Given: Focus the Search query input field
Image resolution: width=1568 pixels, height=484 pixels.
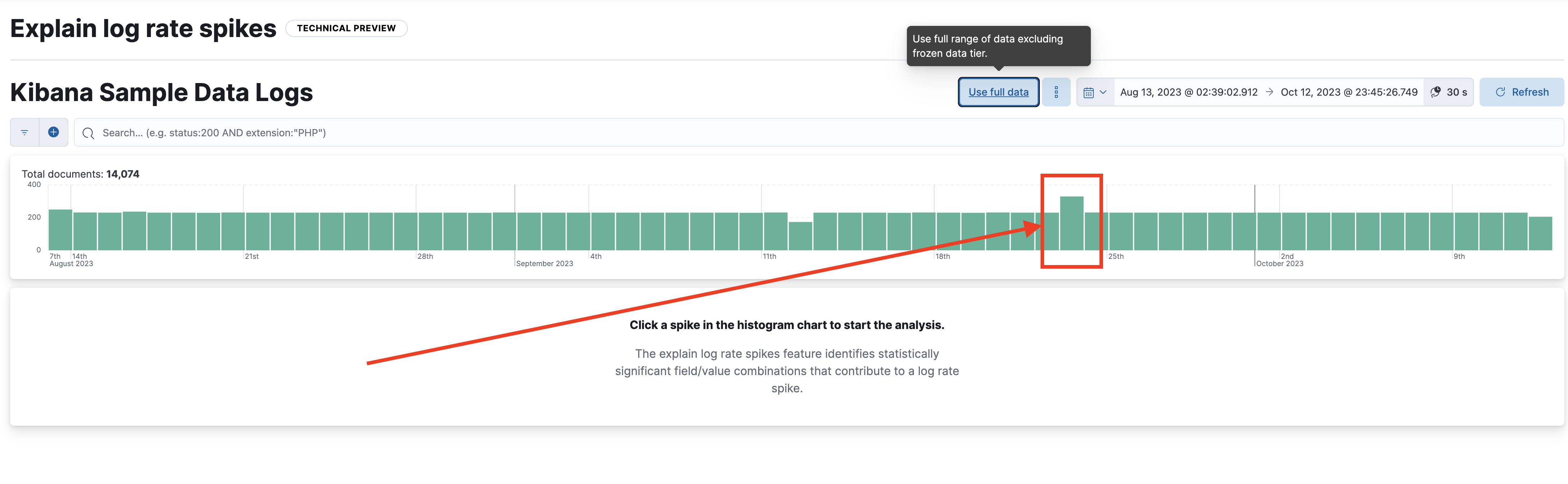Looking at the screenshot, I should (x=819, y=132).
